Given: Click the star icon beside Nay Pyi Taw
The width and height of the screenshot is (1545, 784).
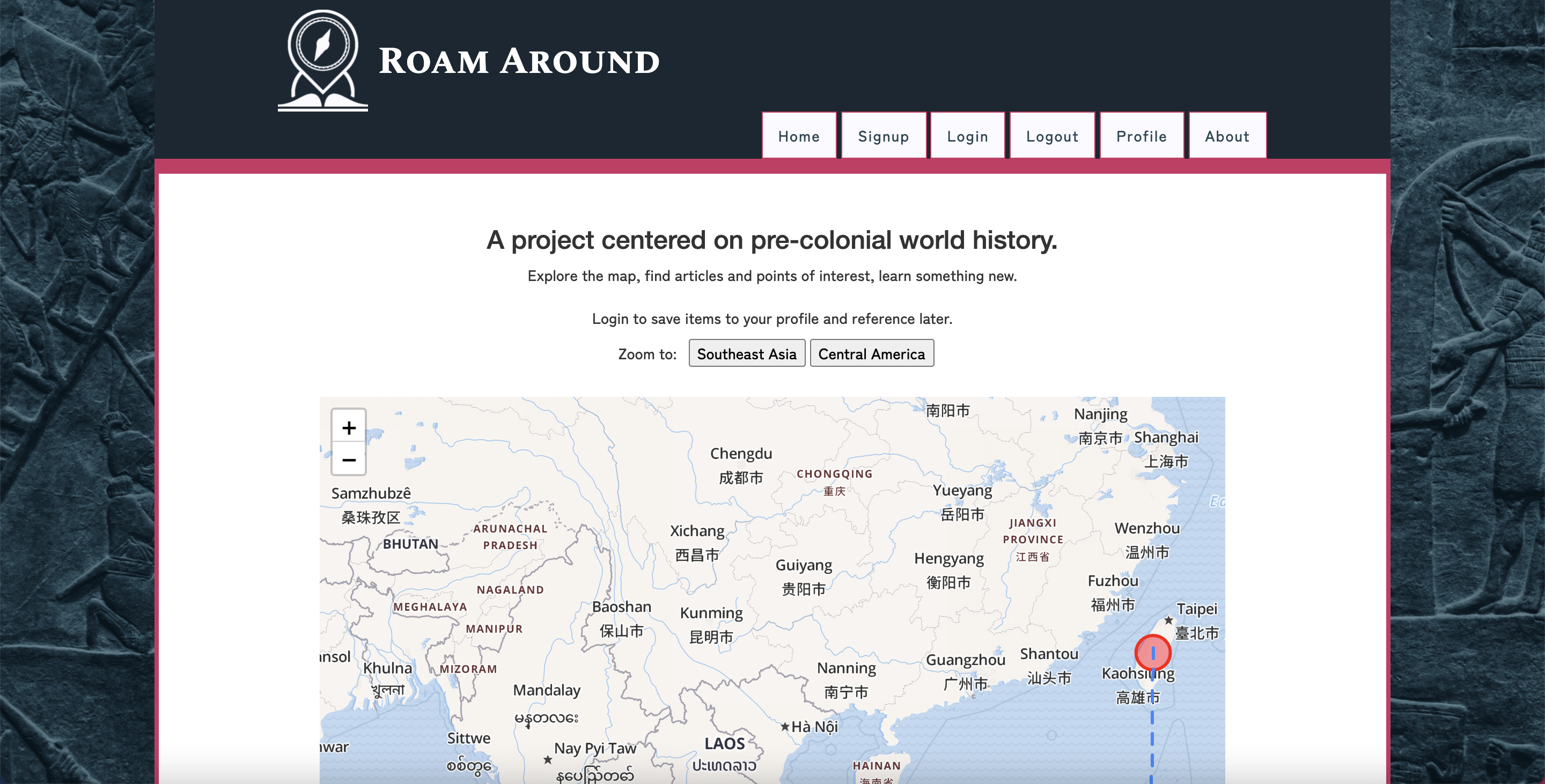Looking at the screenshot, I should coord(548,759).
